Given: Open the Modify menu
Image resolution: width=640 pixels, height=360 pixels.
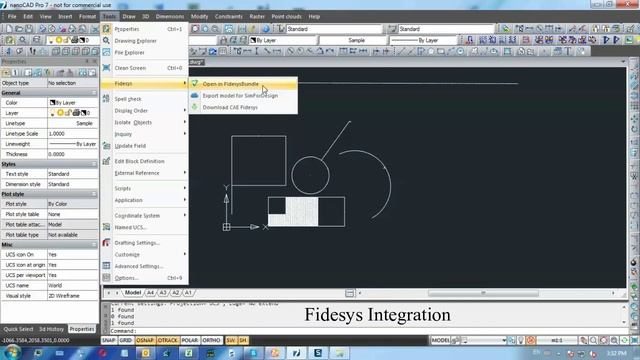Looking at the screenshot, I should point(199,16).
